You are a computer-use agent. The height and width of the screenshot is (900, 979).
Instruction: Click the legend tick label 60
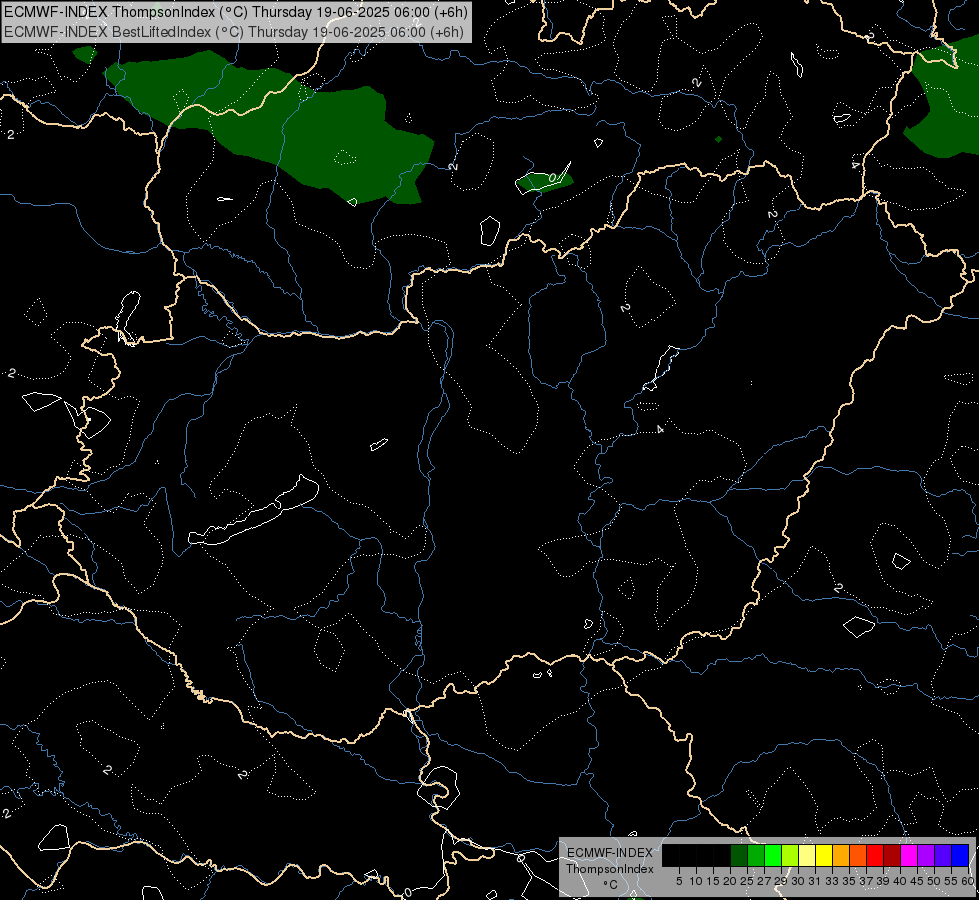click(x=968, y=881)
